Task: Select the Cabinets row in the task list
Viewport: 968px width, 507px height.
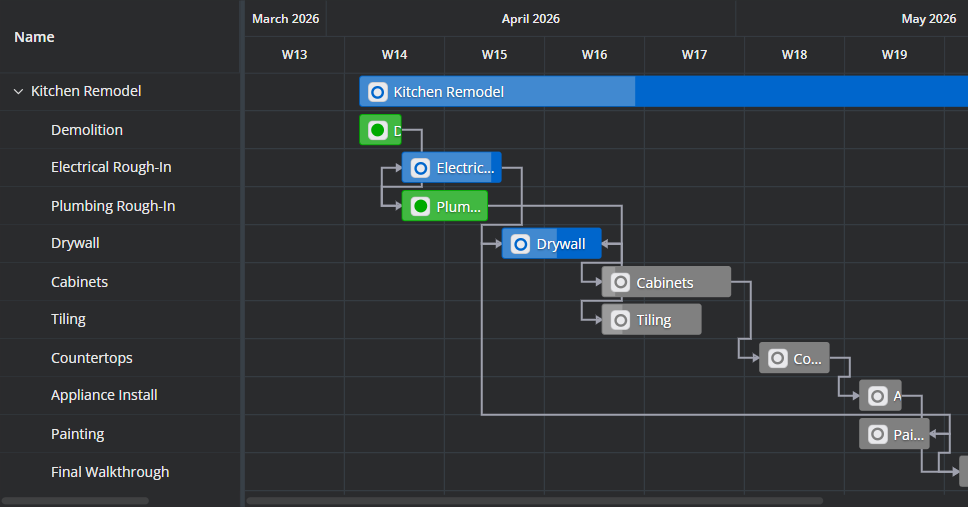Action: 120,282
